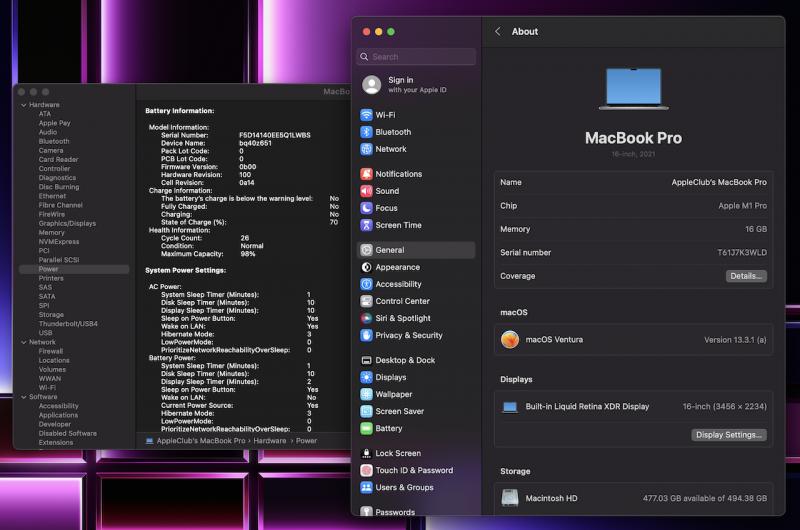The image size is (800, 530).
Task: Open Control Center icon in sidebar
Action: click(x=367, y=301)
